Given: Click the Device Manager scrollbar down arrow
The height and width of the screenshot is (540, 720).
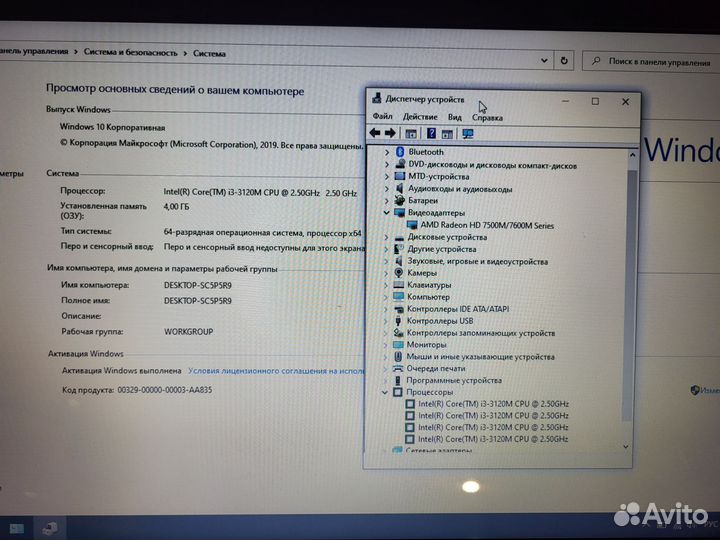Looking at the screenshot, I should point(626,447).
